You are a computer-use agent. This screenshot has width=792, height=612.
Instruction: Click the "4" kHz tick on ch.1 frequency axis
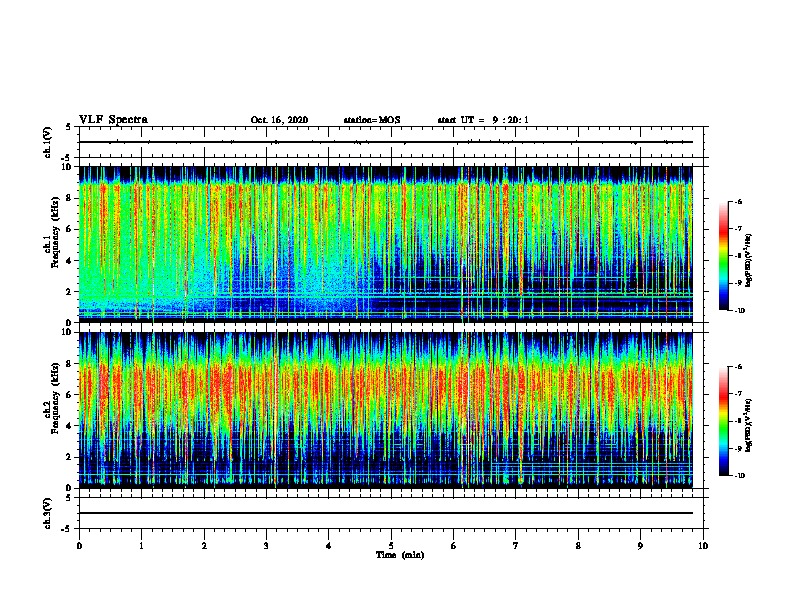tap(70, 261)
